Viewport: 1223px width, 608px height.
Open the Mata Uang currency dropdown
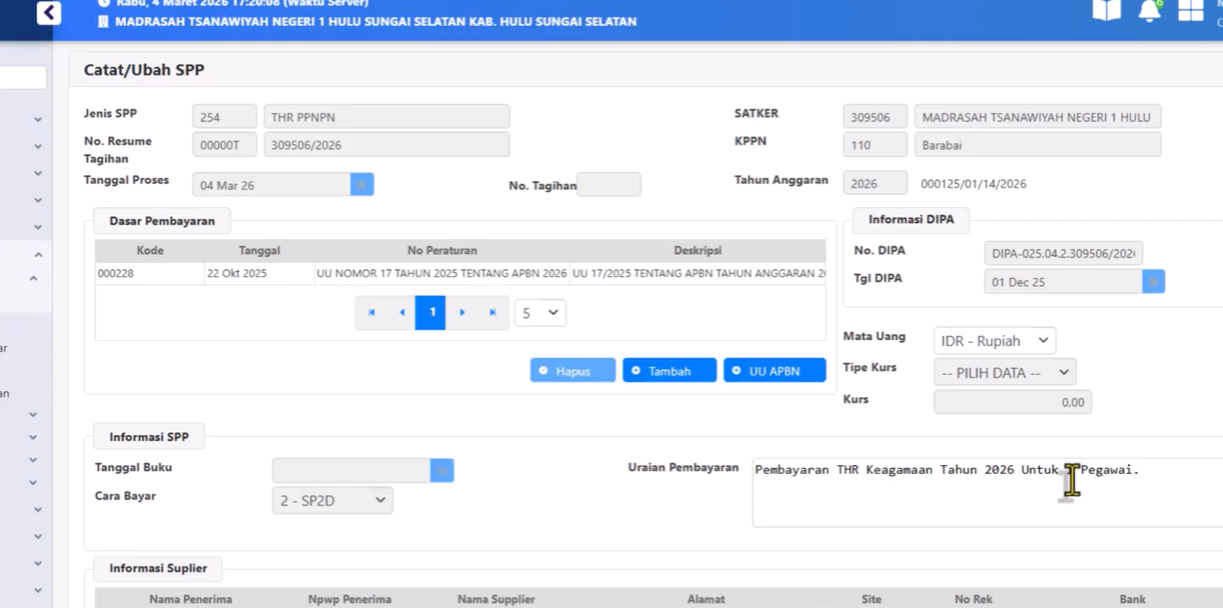(x=994, y=341)
